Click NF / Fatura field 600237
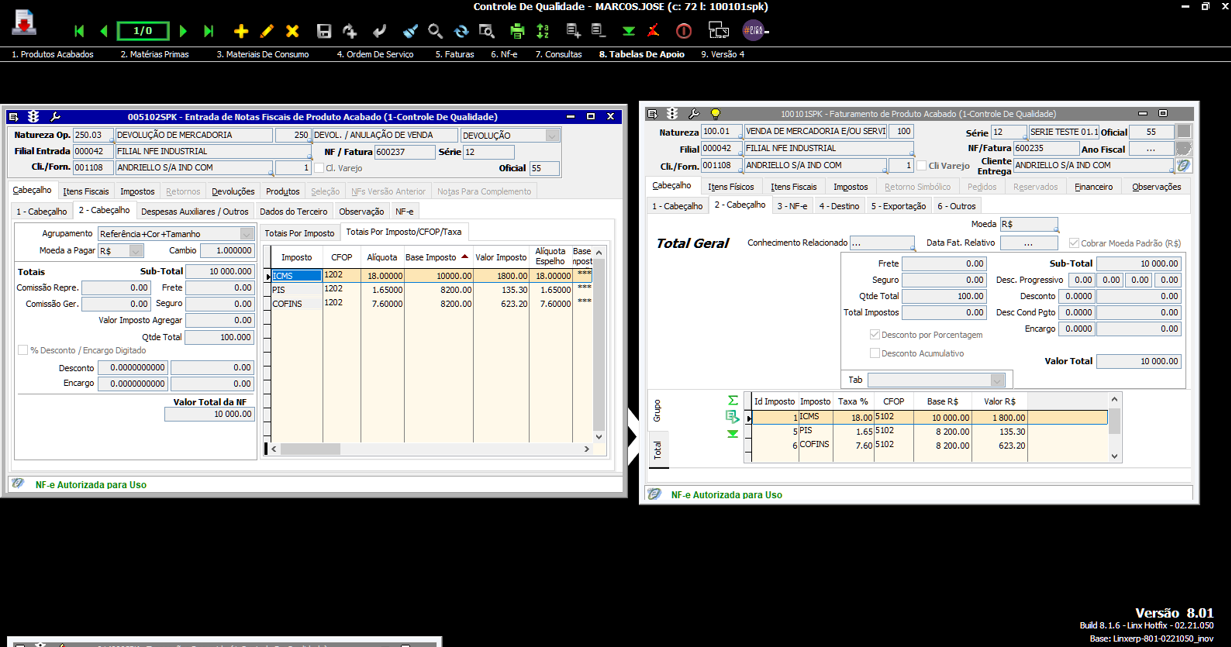 pyautogui.click(x=405, y=152)
